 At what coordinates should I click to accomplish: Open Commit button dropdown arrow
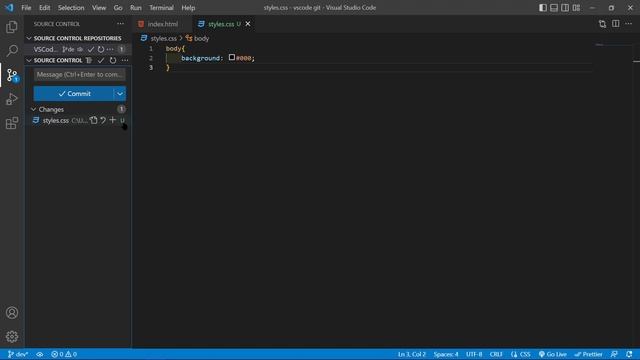[120, 94]
